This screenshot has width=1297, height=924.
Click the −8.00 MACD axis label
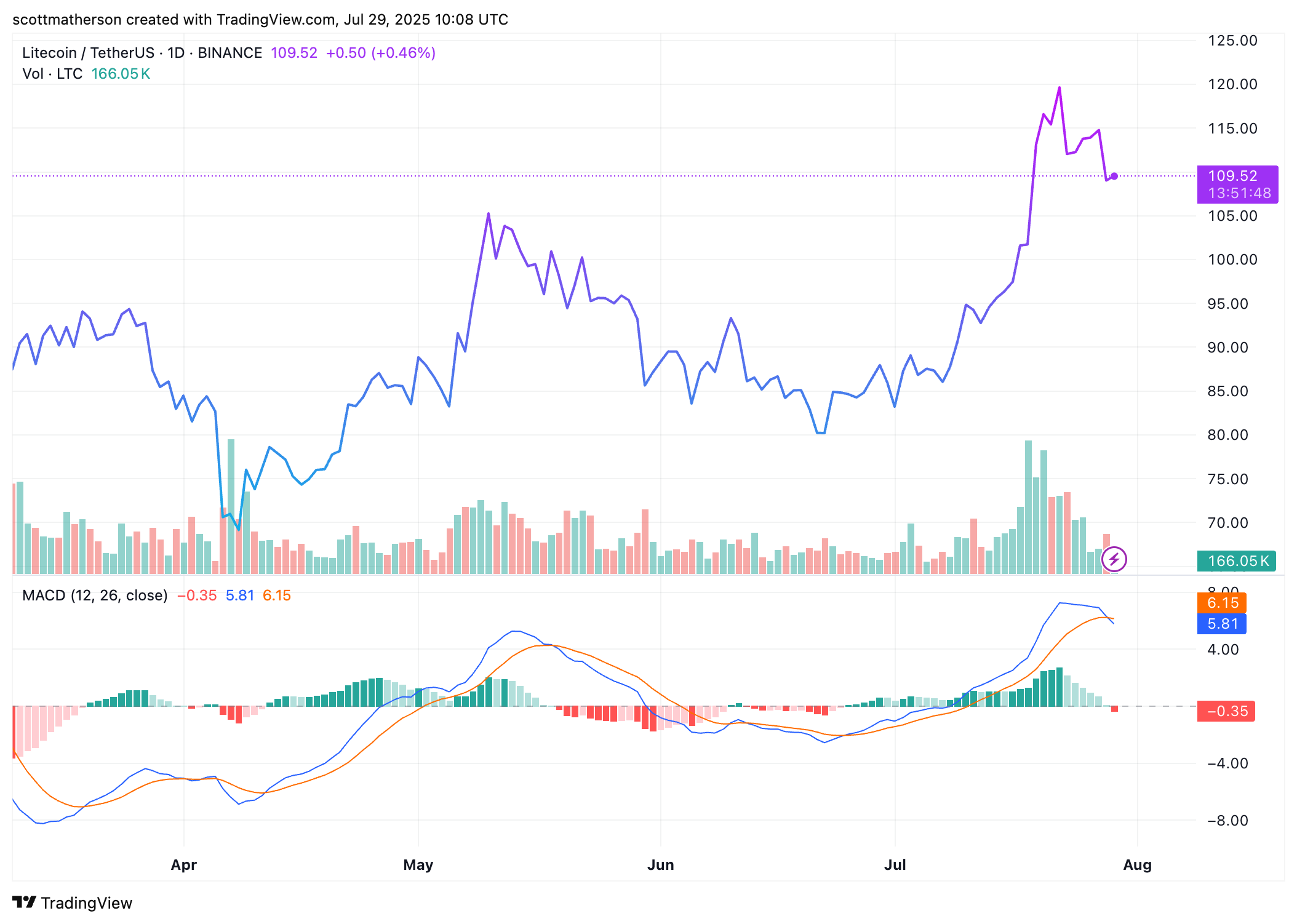1227,821
